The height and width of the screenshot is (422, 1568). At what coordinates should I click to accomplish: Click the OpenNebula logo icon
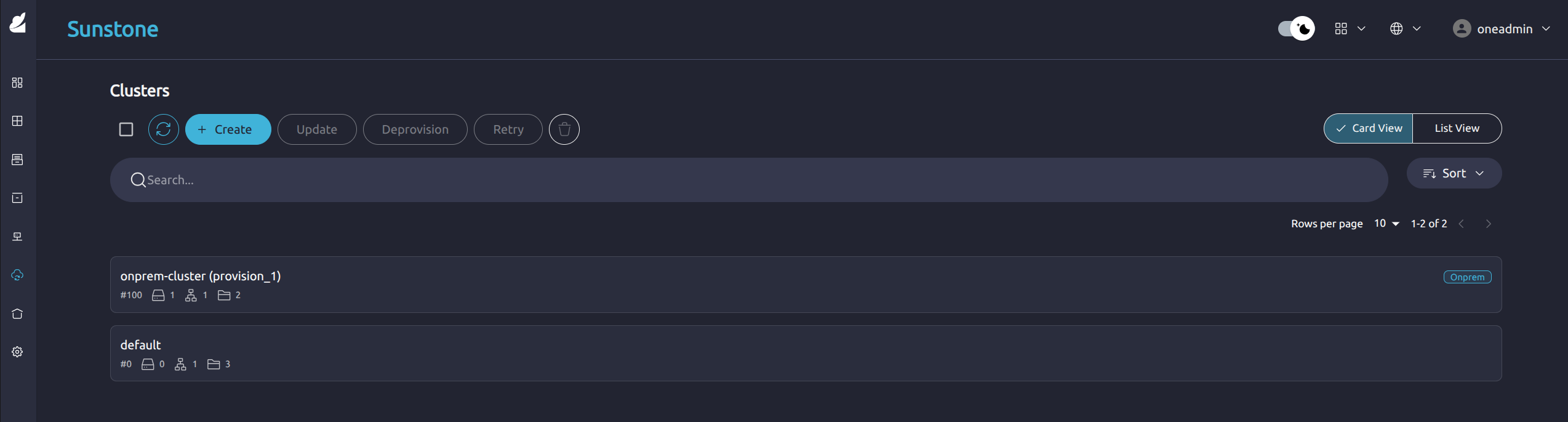pyautogui.click(x=18, y=23)
